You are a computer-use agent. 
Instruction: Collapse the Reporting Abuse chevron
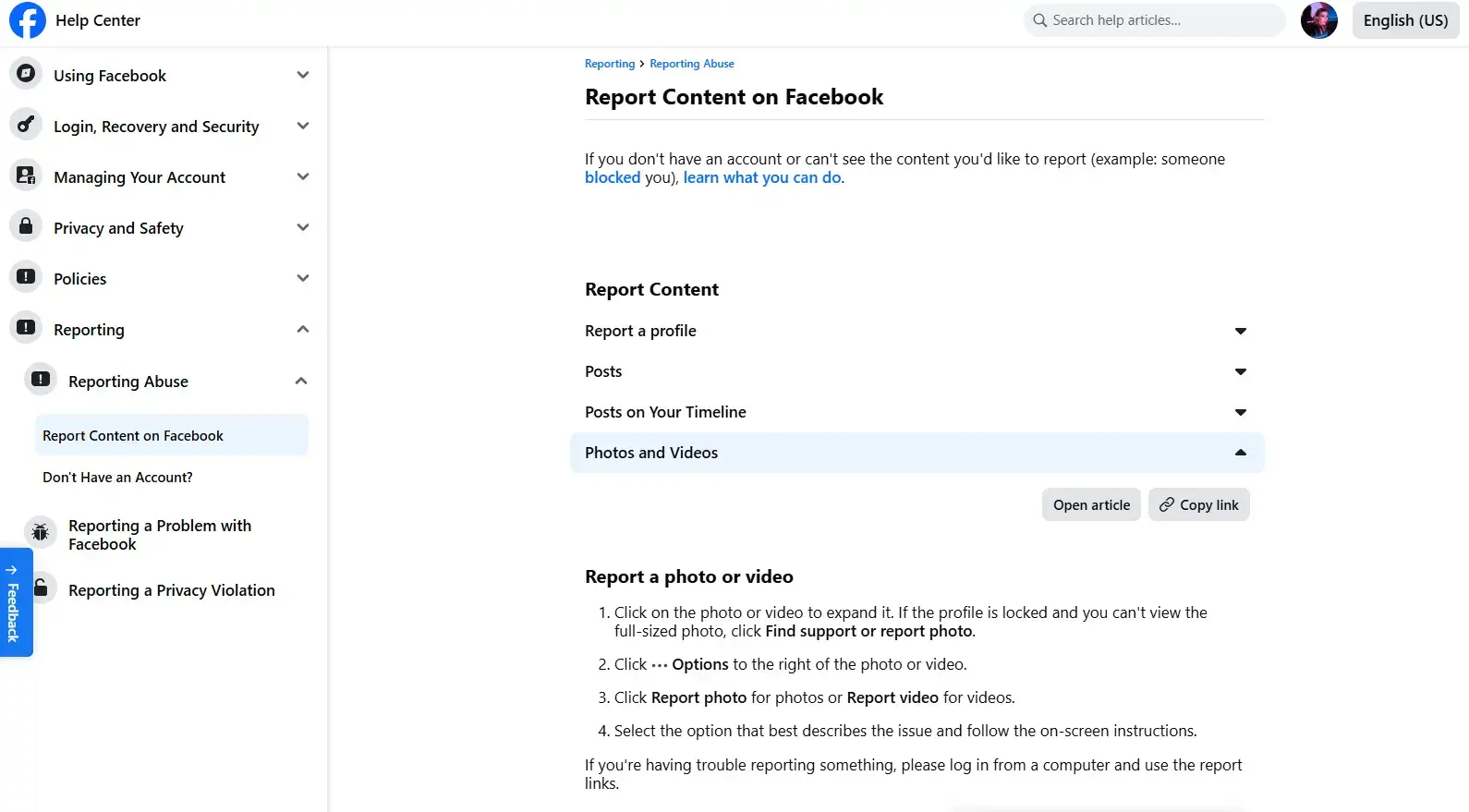tap(301, 381)
